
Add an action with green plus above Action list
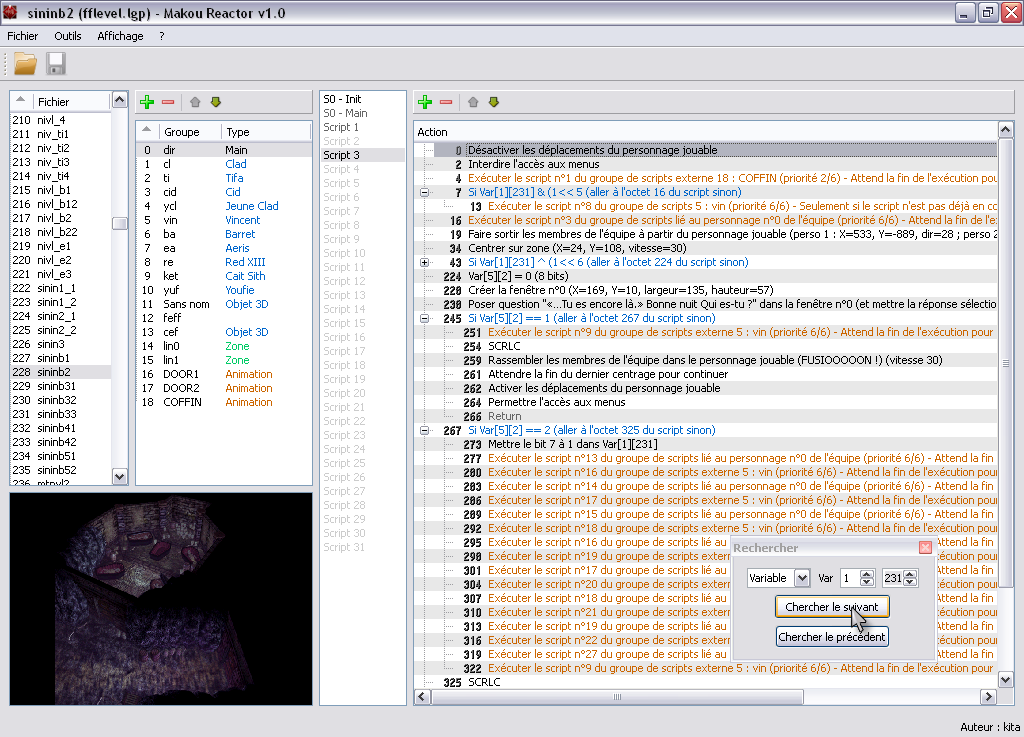point(425,102)
